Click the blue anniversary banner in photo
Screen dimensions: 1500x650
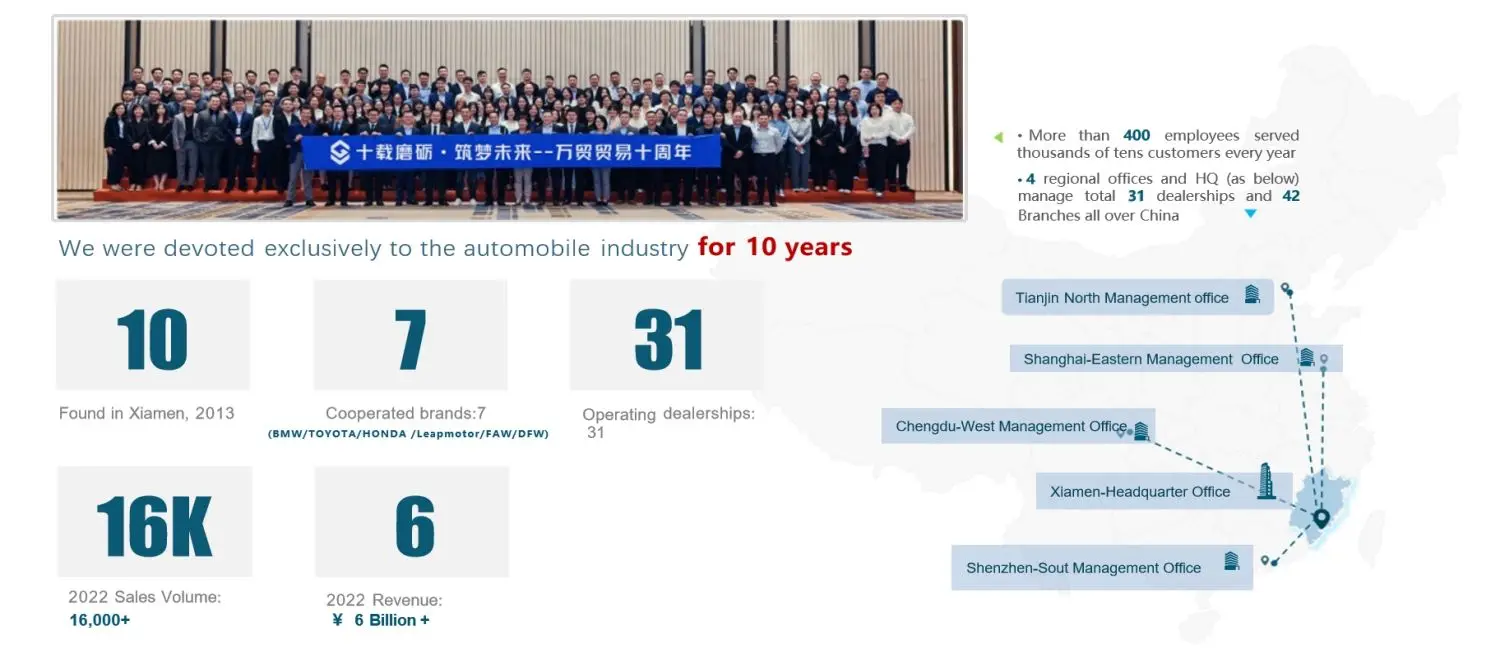pyautogui.click(x=511, y=151)
